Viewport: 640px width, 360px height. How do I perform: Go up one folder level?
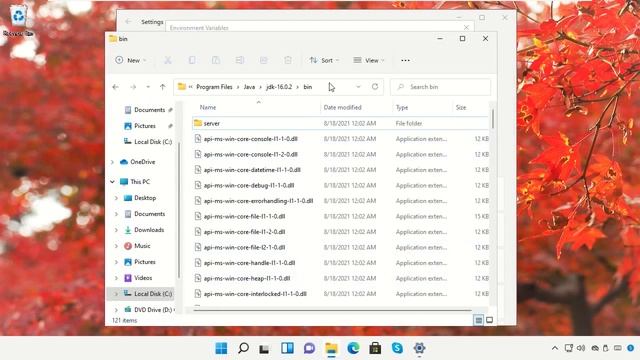(162, 87)
